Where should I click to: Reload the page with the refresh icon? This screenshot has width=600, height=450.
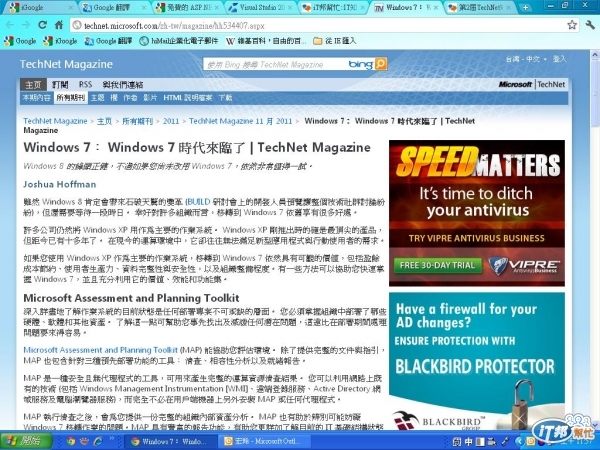[42, 25]
